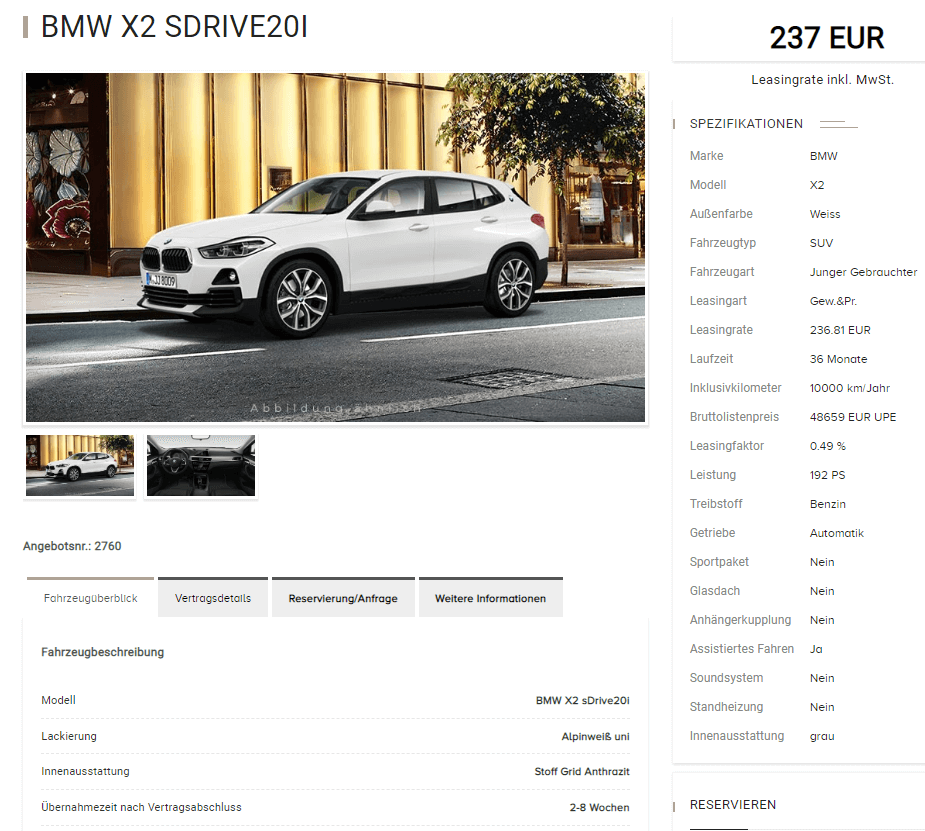
Task: Click the Getriebe value Automatik
Action: [837, 533]
